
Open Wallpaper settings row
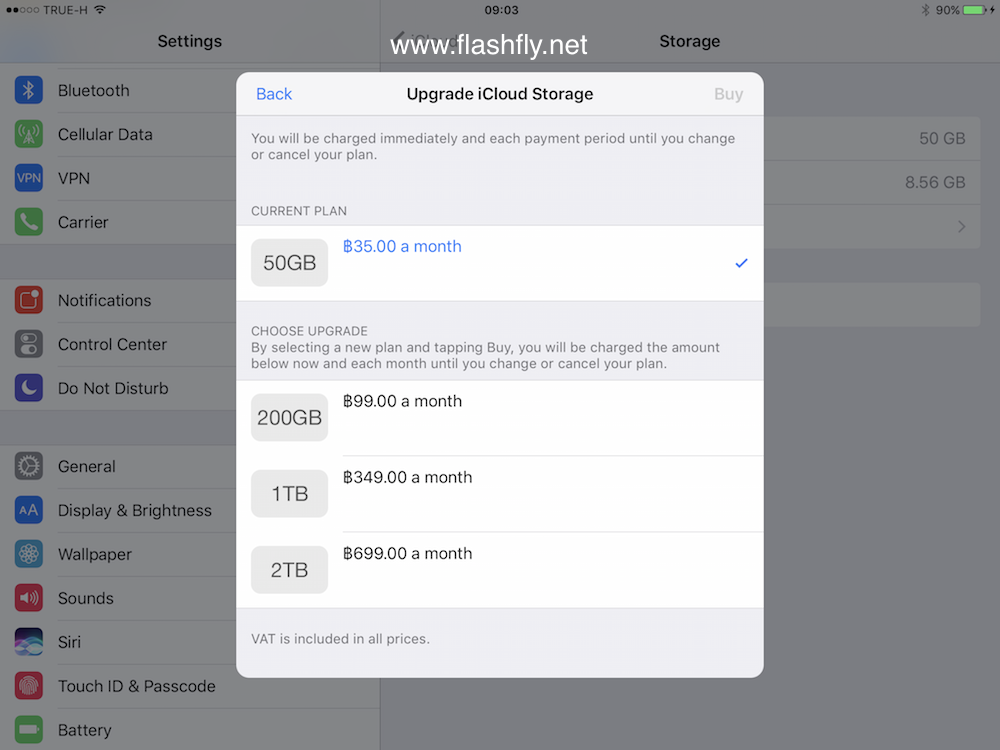[95, 554]
